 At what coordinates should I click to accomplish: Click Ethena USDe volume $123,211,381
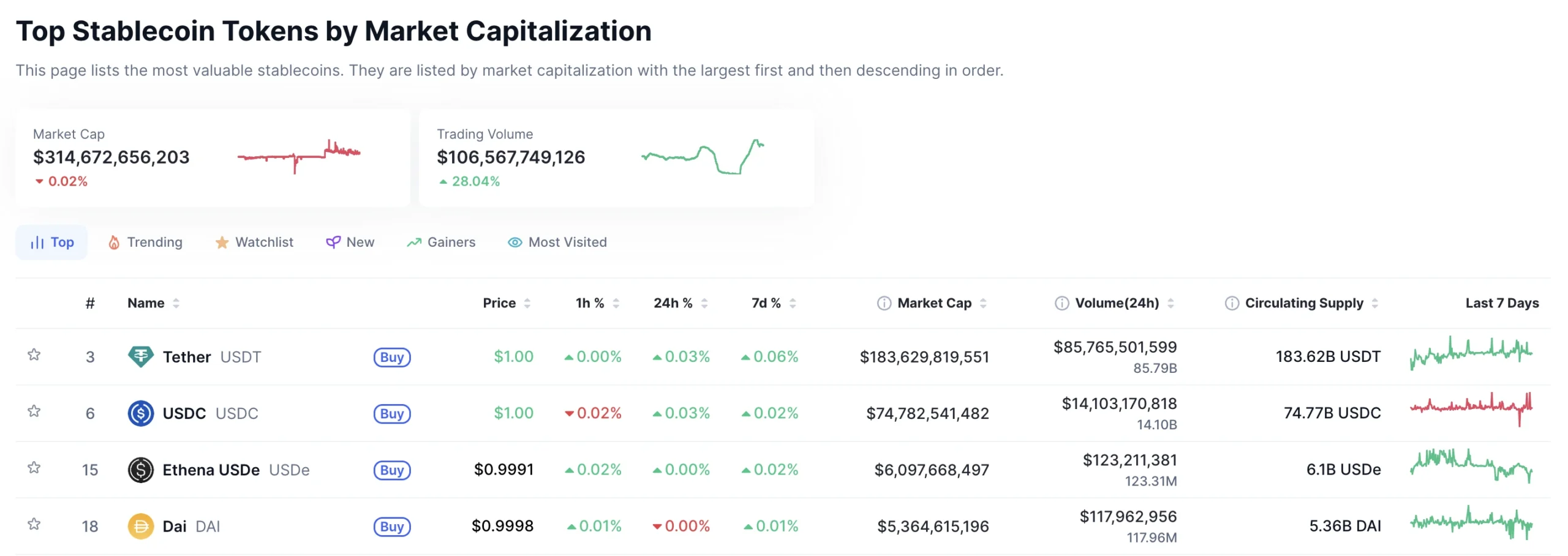tap(1129, 460)
